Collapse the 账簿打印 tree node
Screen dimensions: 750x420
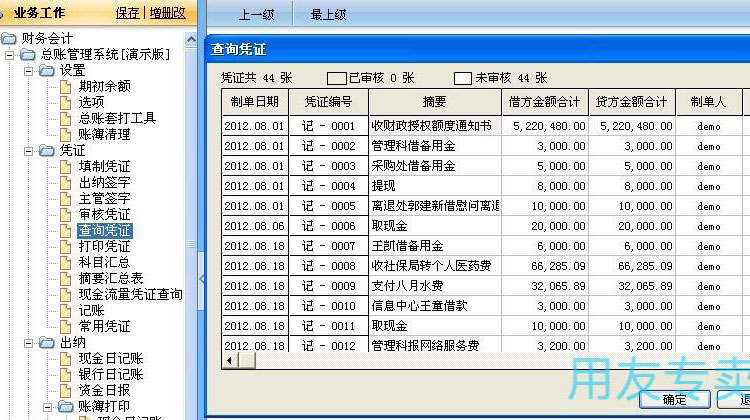tap(47, 408)
